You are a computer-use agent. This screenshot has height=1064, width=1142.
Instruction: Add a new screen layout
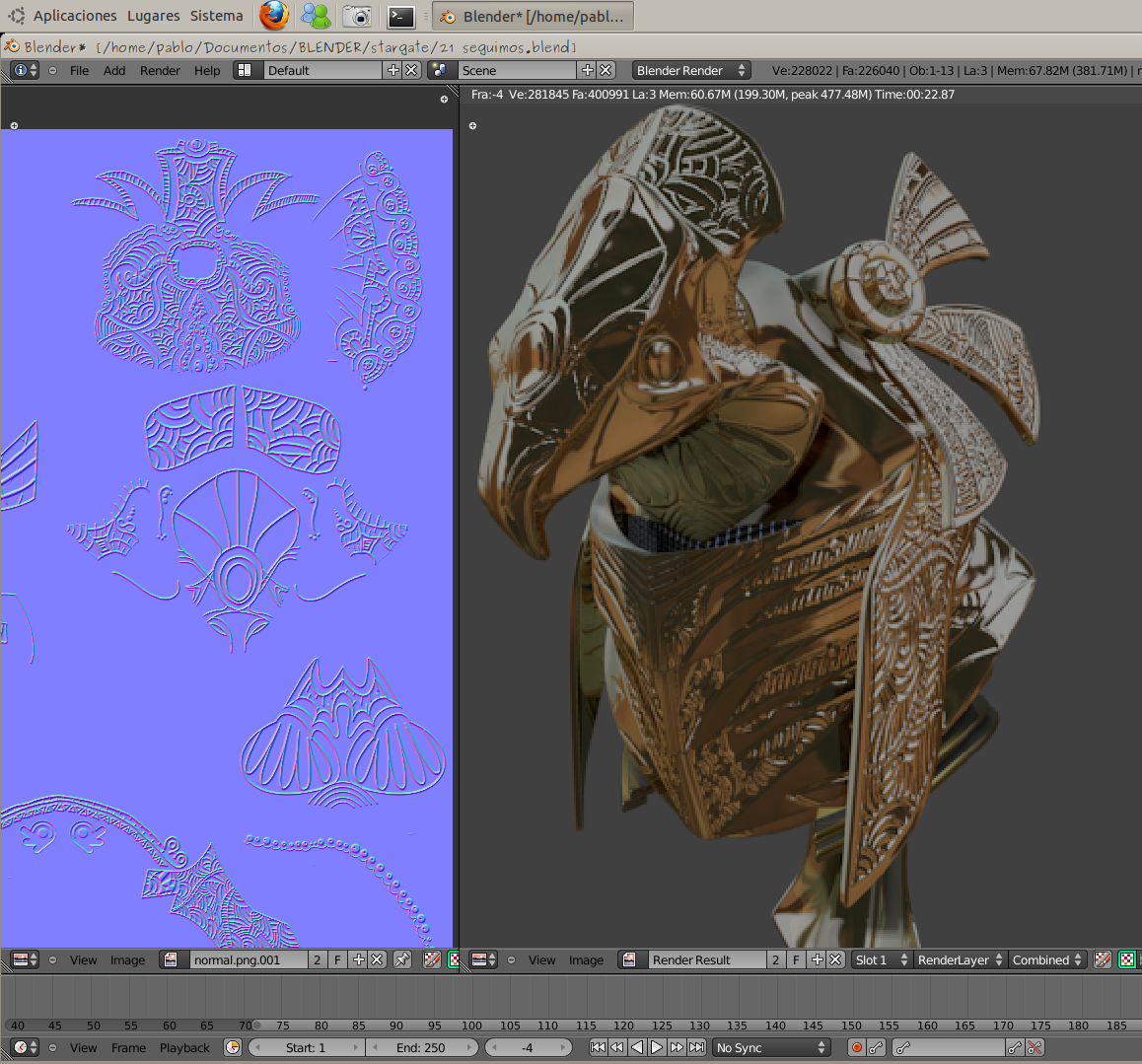click(x=393, y=70)
